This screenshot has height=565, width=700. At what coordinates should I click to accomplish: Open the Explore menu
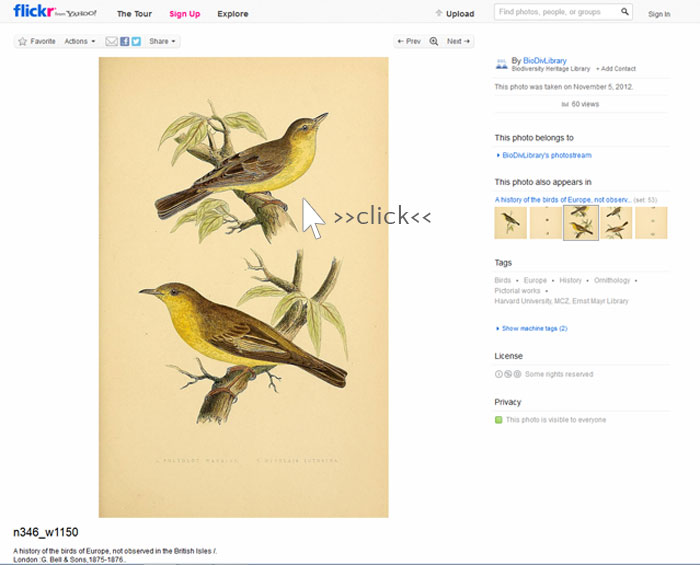point(233,14)
